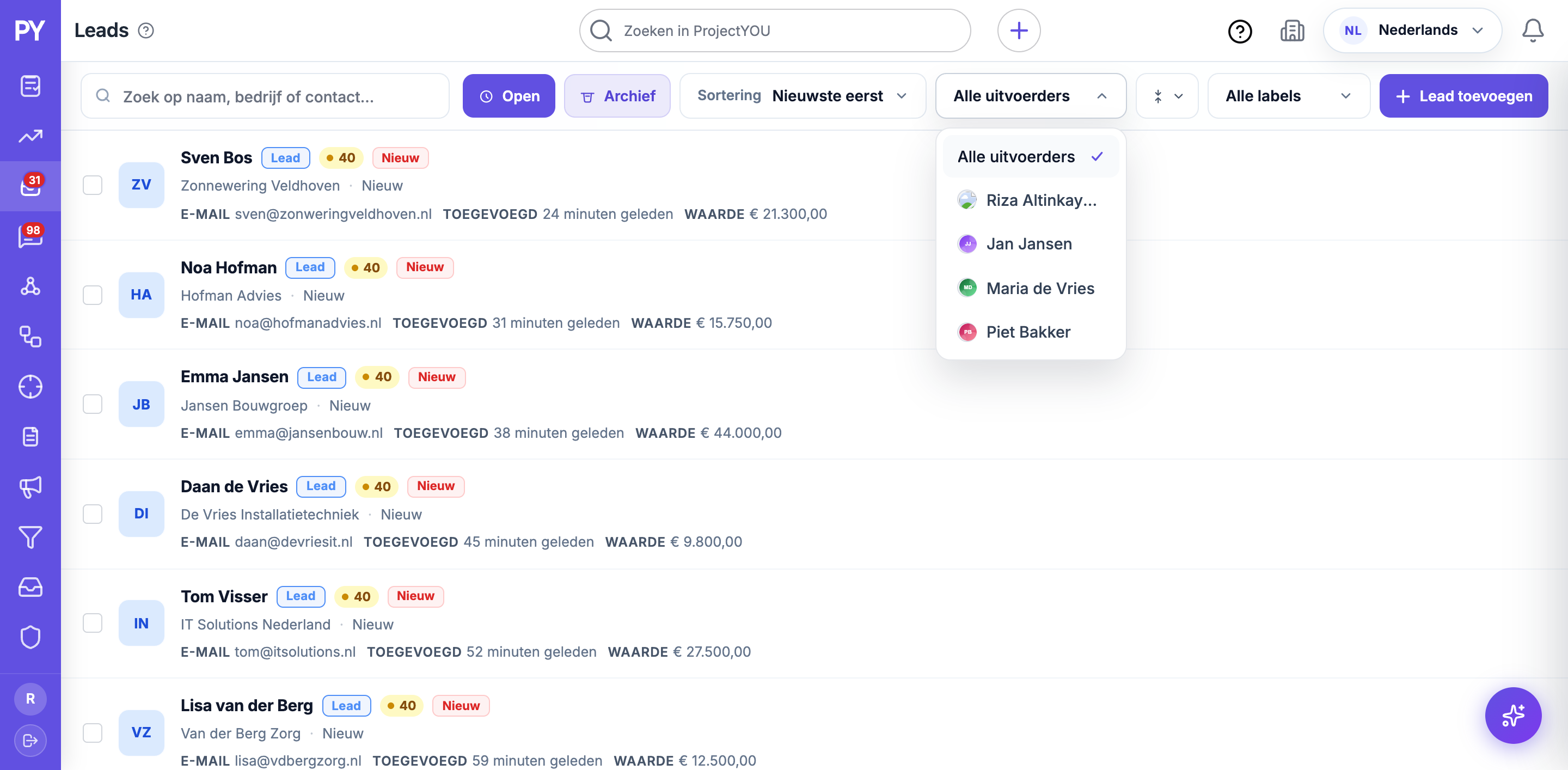
Task: Select the Noa Hofman lead checkbox
Action: click(93, 295)
